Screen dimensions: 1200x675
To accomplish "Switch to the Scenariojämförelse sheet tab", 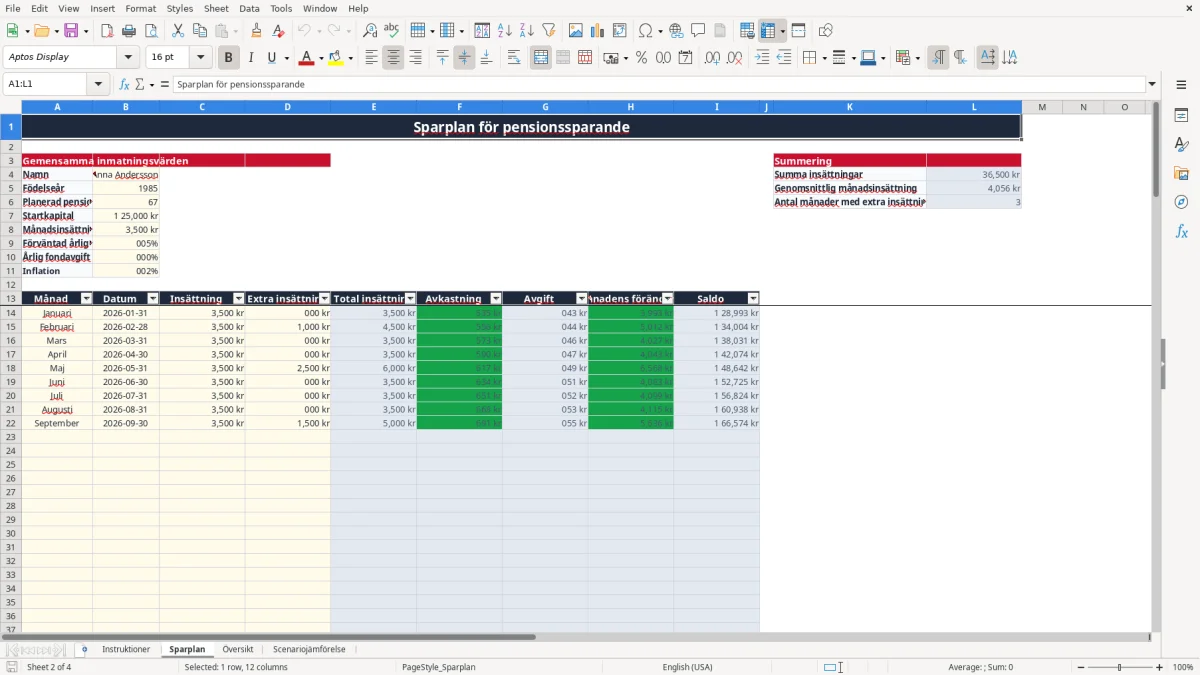I will (309, 650).
